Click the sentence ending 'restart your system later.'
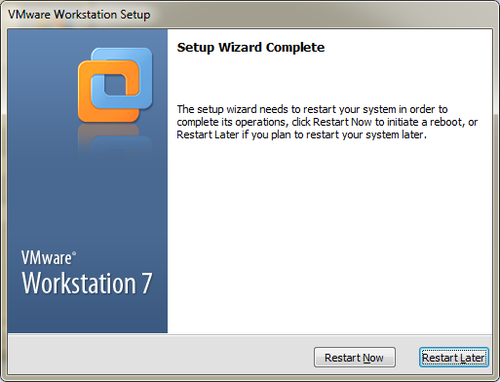 pyautogui.click(x=301, y=135)
